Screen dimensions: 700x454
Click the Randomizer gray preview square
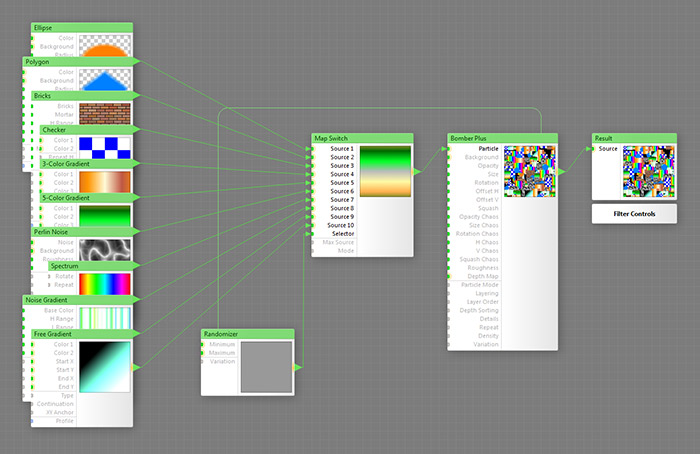tap(267, 367)
